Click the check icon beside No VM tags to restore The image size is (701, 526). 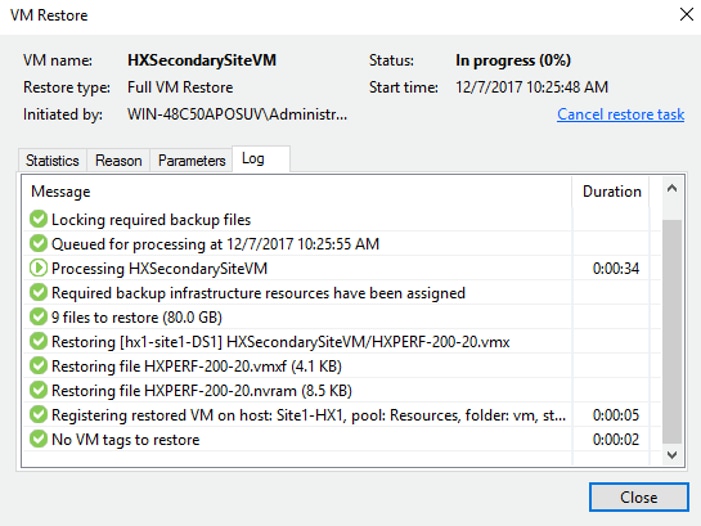[38, 439]
